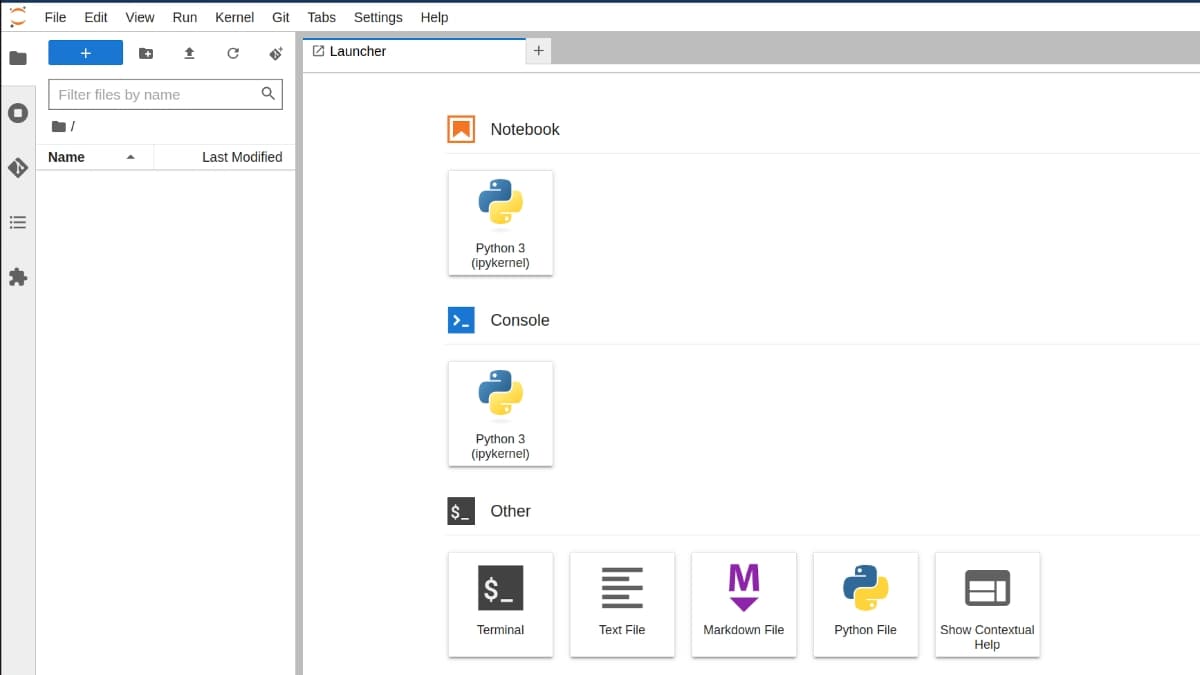Open a new Terminal from launcher
The width and height of the screenshot is (1200, 675).
pos(500,604)
